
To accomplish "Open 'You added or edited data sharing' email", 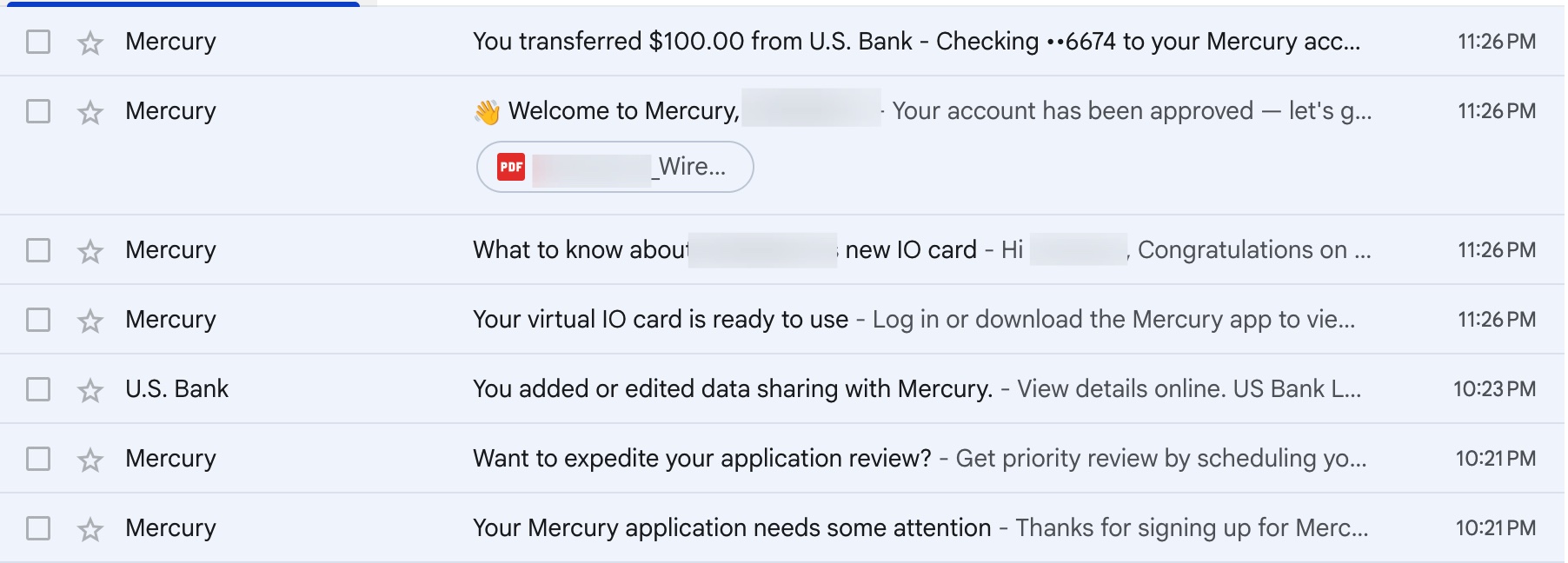I will 732,389.
